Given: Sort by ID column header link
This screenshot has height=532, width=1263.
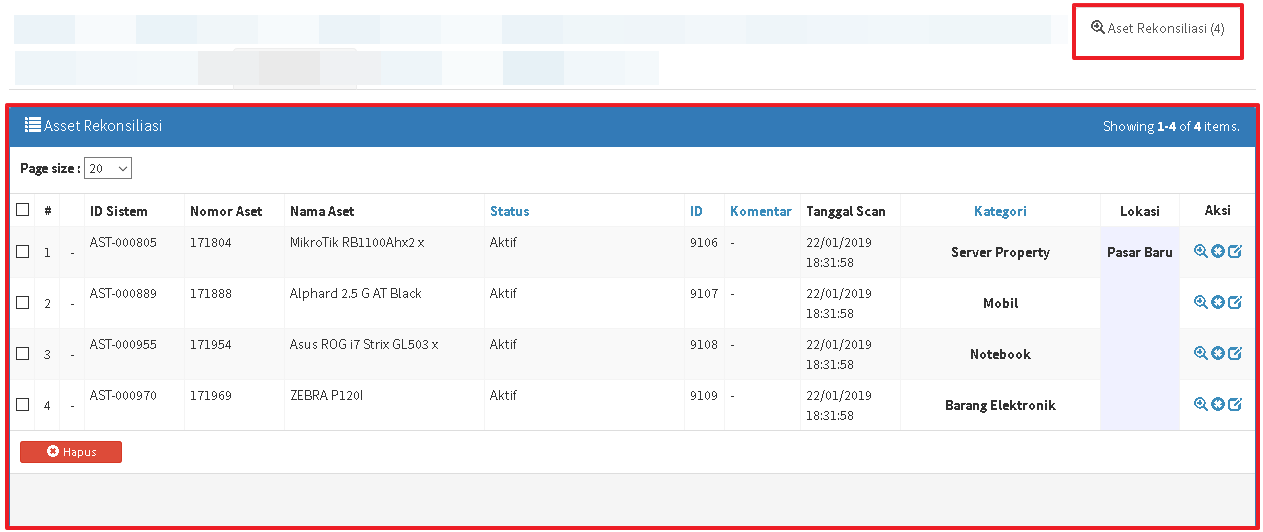Looking at the screenshot, I should pyautogui.click(x=696, y=211).
